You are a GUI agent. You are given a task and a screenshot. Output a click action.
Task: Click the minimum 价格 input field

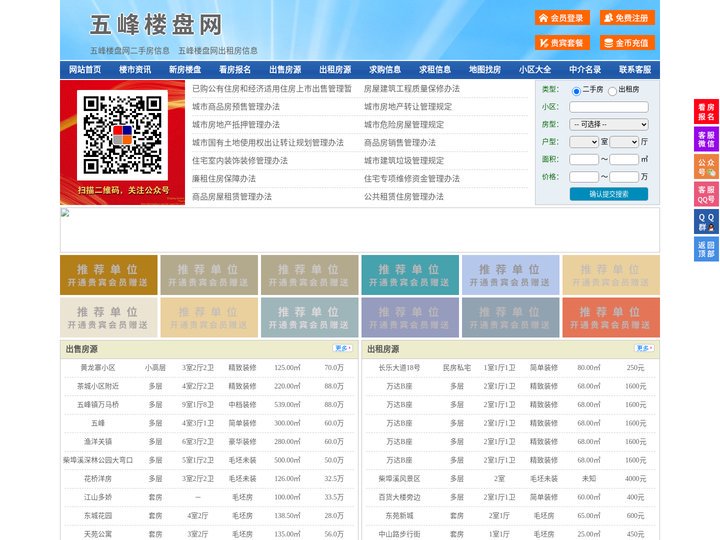coord(584,177)
